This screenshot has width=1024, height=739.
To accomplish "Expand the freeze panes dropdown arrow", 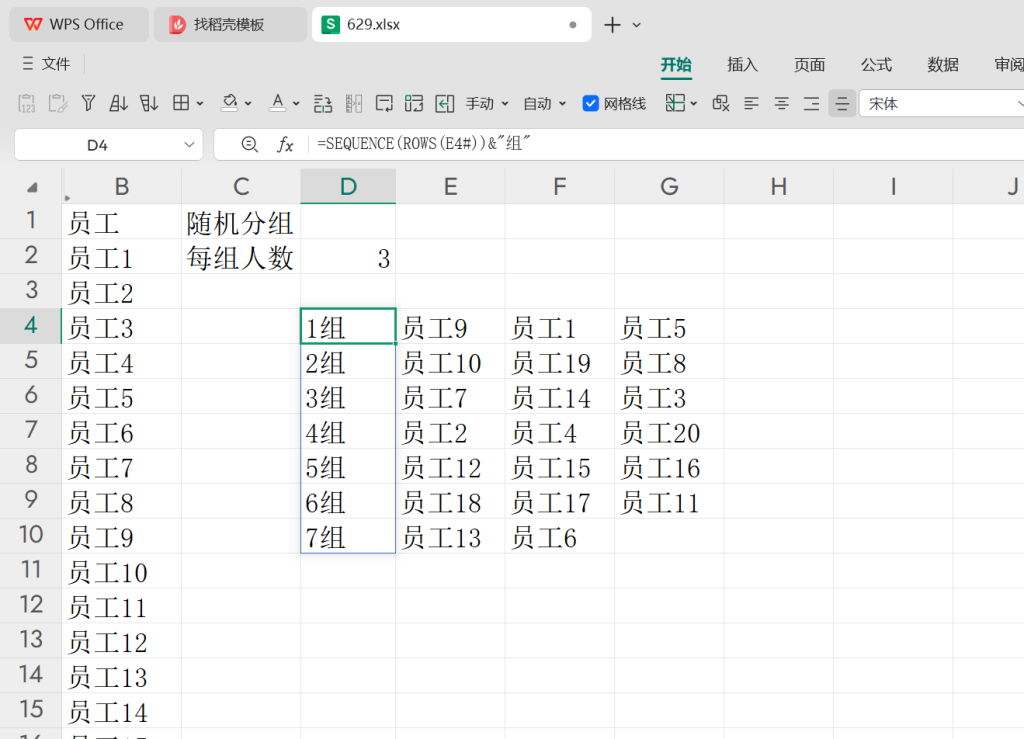I will pyautogui.click(x=694, y=103).
